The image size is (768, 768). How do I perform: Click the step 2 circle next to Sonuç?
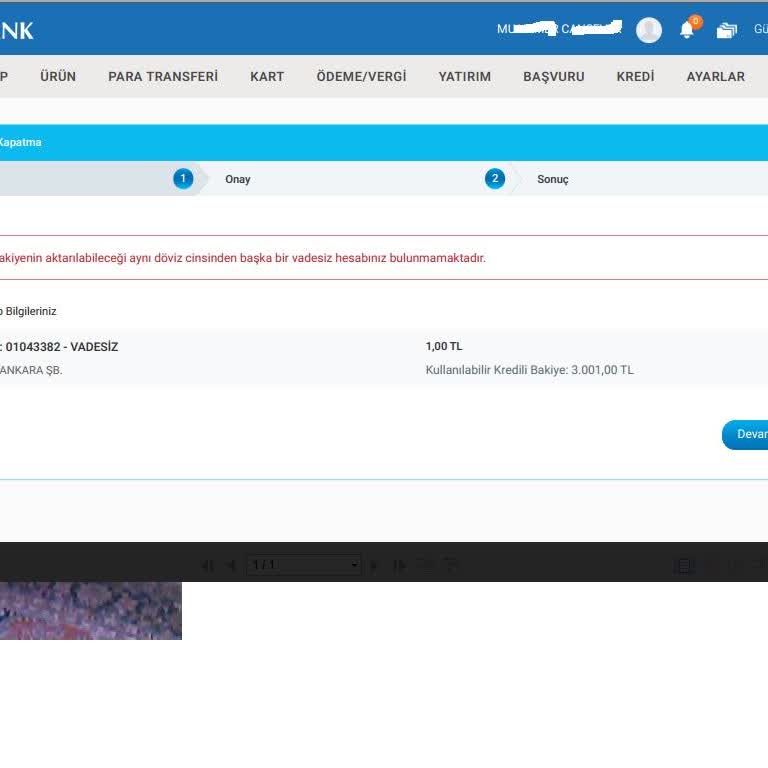(x=495, y=179)
